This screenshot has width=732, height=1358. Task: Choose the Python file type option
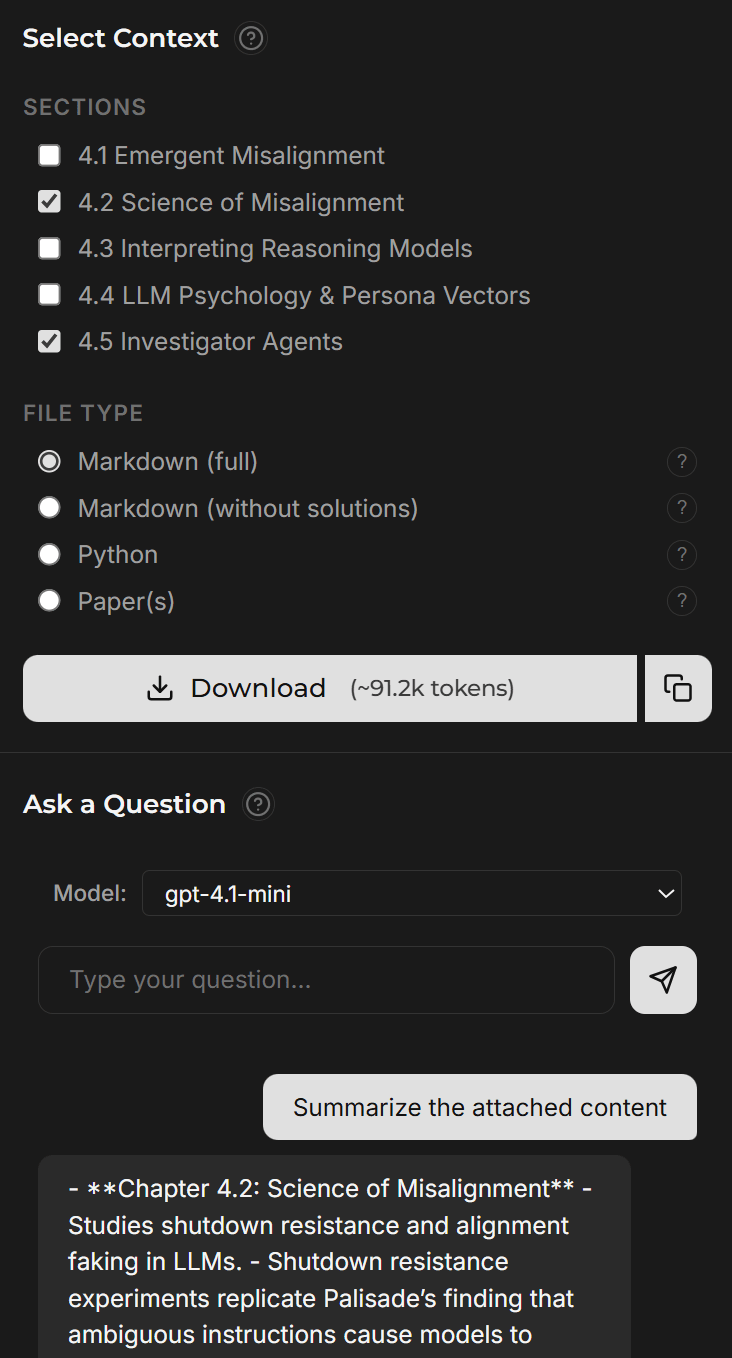49,555
